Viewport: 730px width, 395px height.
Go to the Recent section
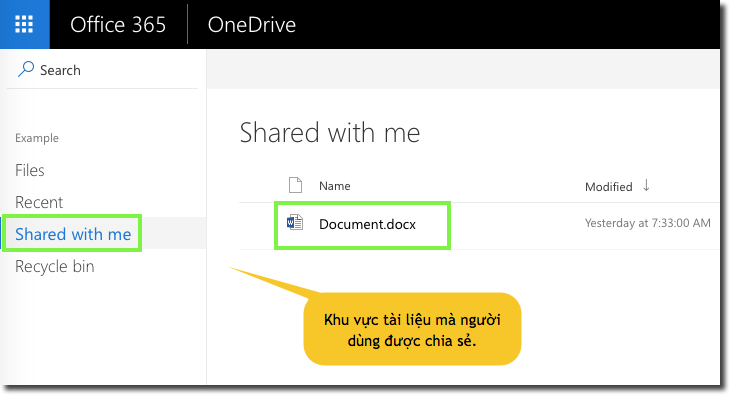(39, 202)
